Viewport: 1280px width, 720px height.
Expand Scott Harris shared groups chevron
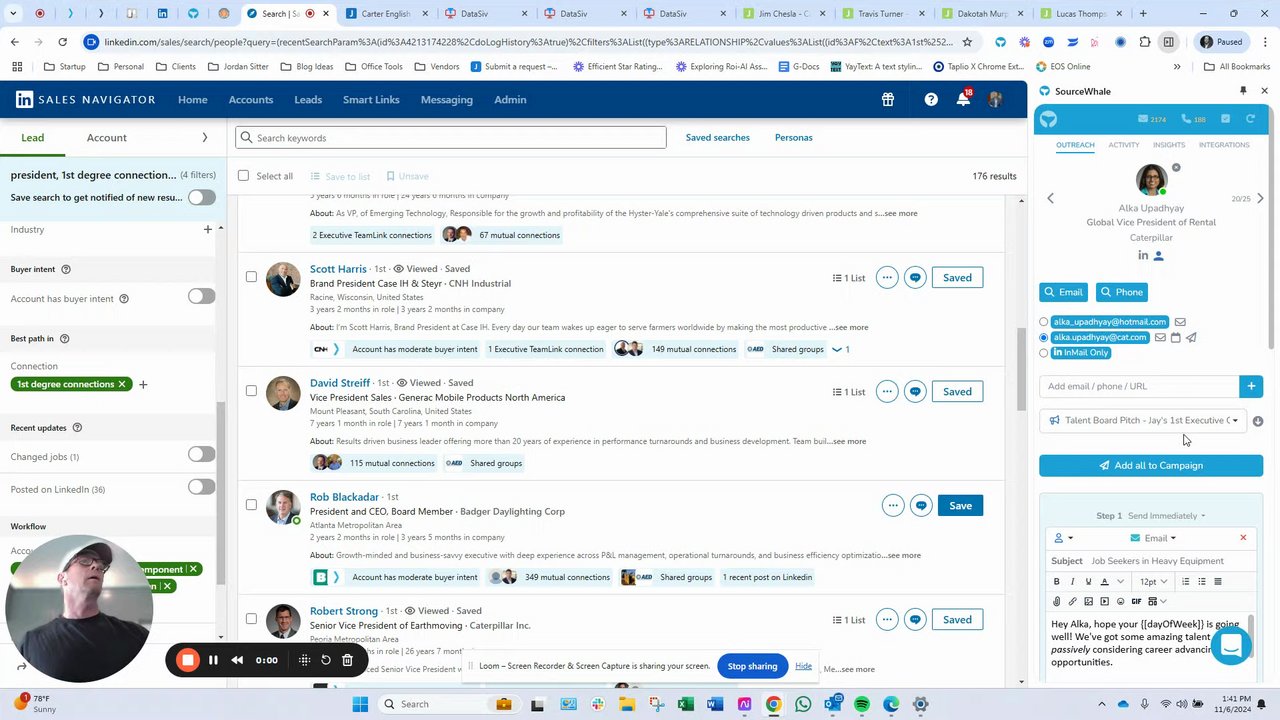click(x=836, y=349)
